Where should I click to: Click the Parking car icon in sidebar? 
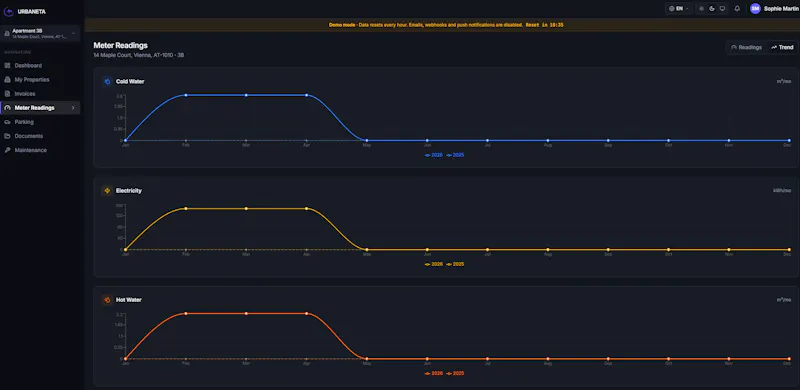[7, 122]
